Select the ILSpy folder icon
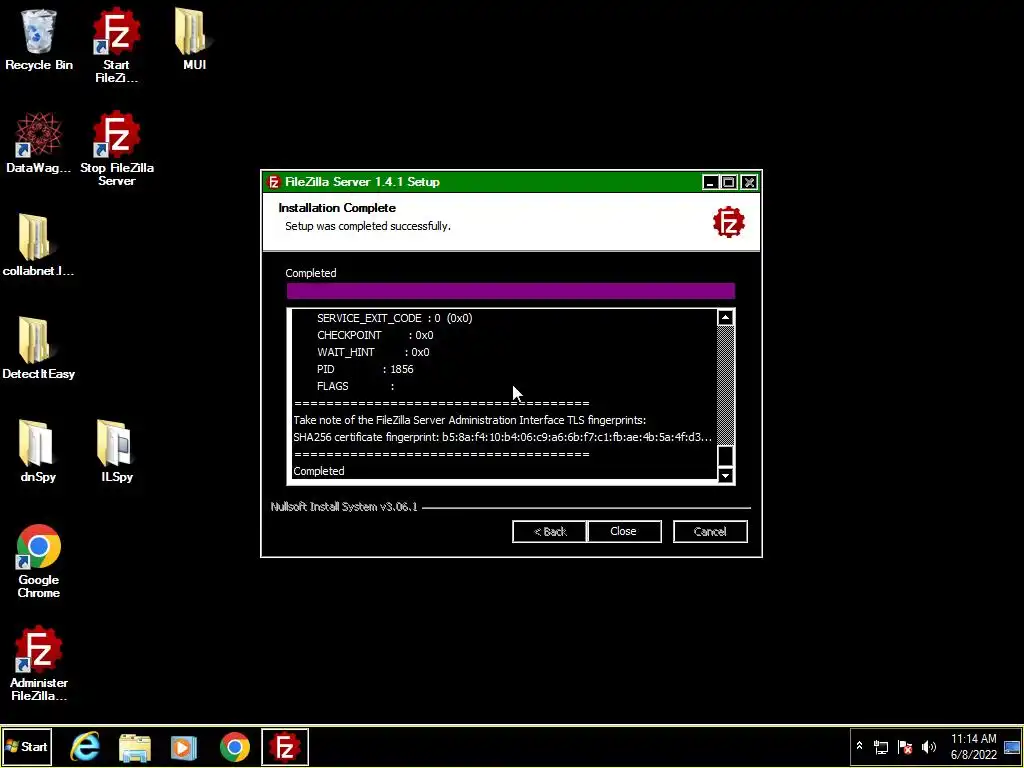 pyautogui.click(x=117, y=451)
